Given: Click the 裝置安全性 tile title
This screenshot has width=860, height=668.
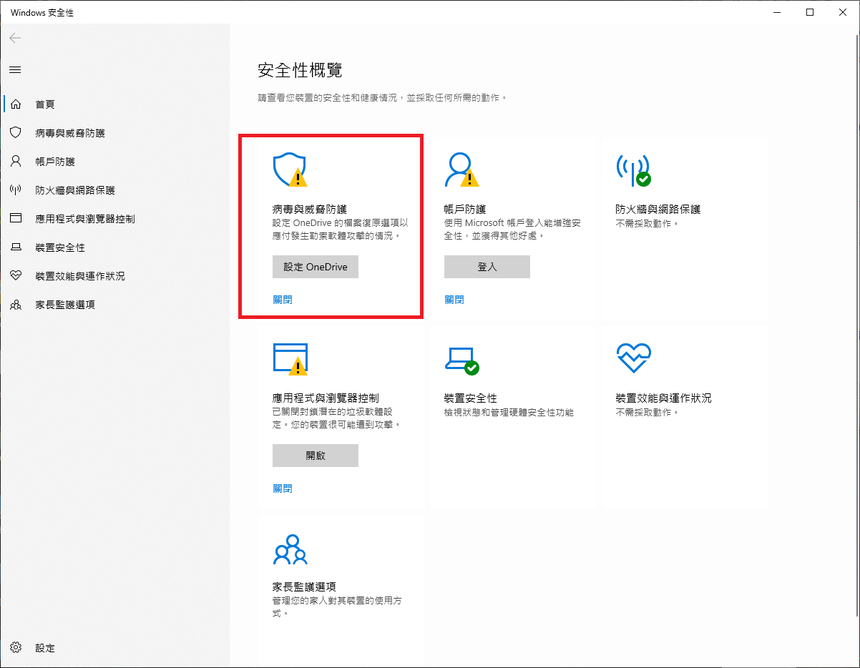Looking at the screenshot, I should (x=471, y=398).
